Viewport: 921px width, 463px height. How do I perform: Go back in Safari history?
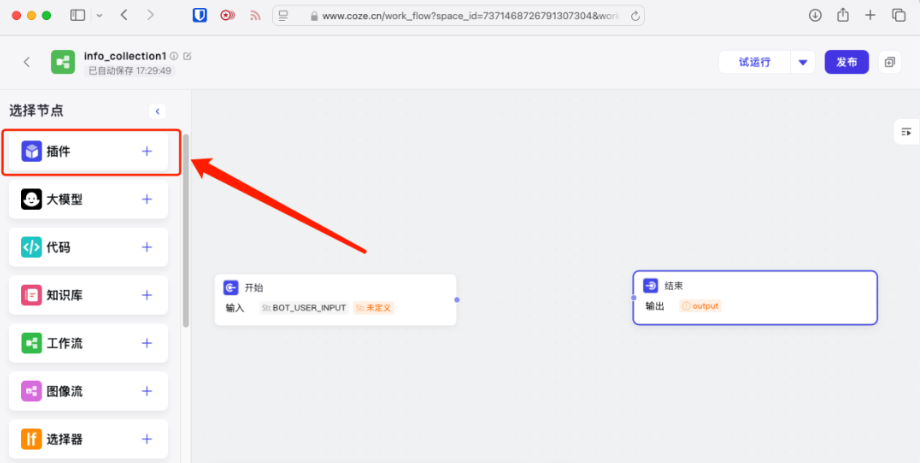(124, 15)
